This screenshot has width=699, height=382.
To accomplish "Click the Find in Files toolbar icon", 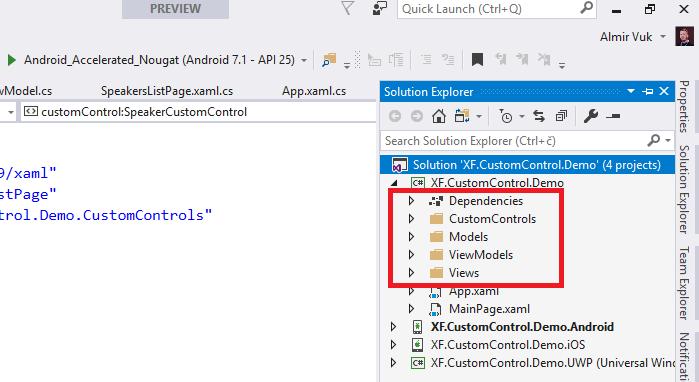I will pos(329,60).
